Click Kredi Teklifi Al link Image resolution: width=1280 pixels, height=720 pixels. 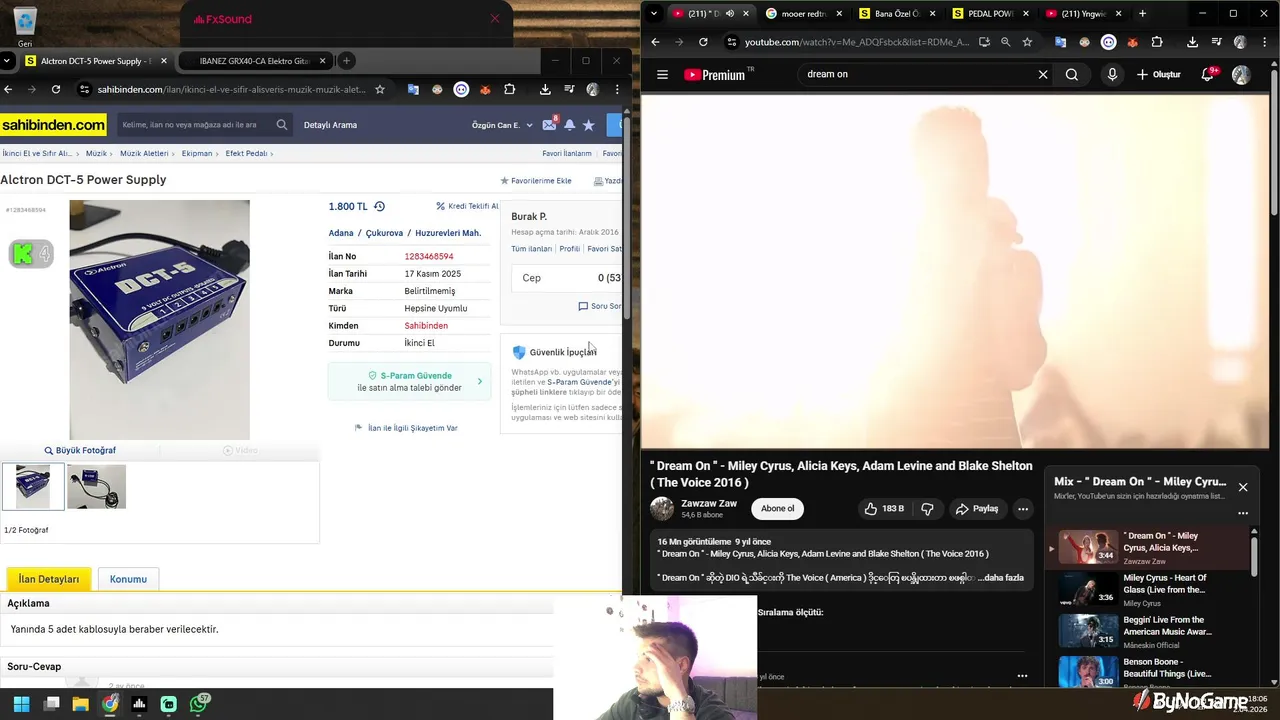(467, 206)
